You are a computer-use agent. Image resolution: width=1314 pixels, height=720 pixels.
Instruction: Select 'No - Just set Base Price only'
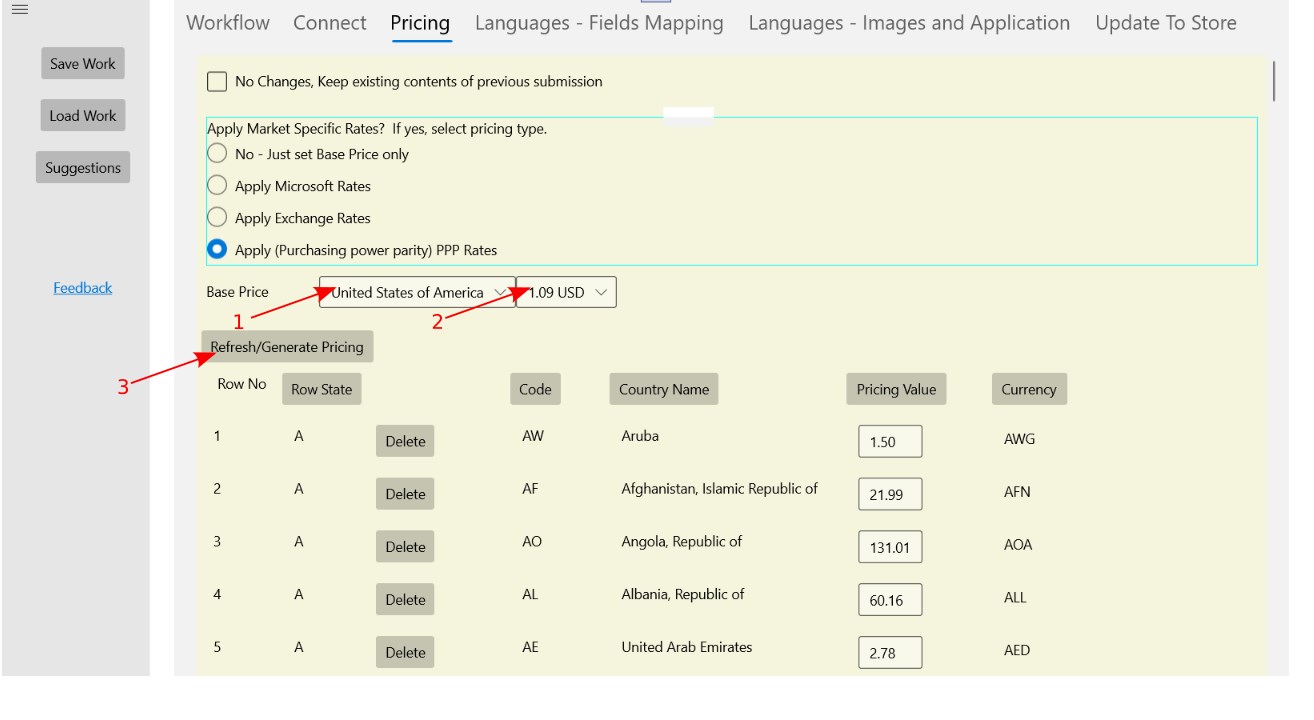(217, 154)
